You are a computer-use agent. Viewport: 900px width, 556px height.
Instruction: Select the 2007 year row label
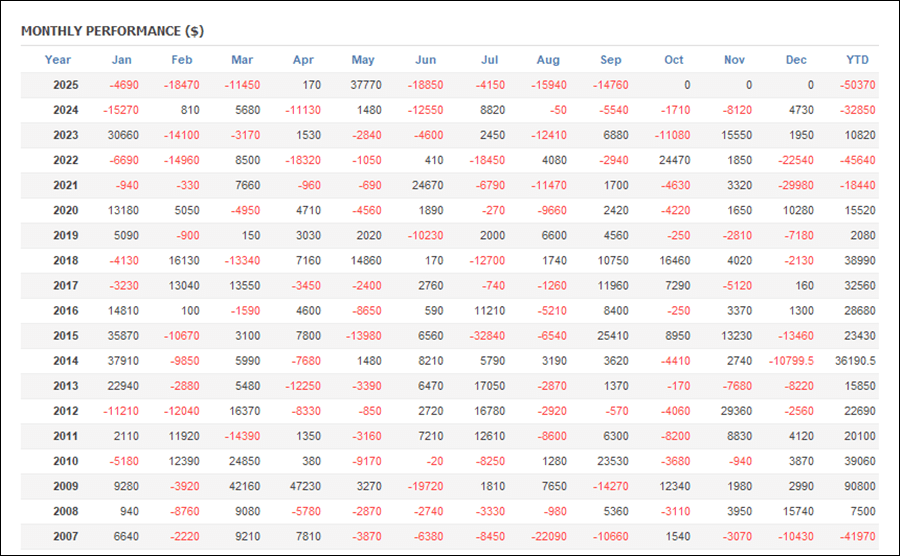click(65, 536)
